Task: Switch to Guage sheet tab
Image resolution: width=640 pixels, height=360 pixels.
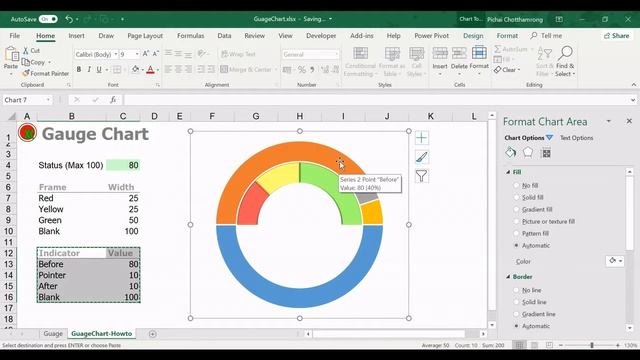Action: coord(53,334)
